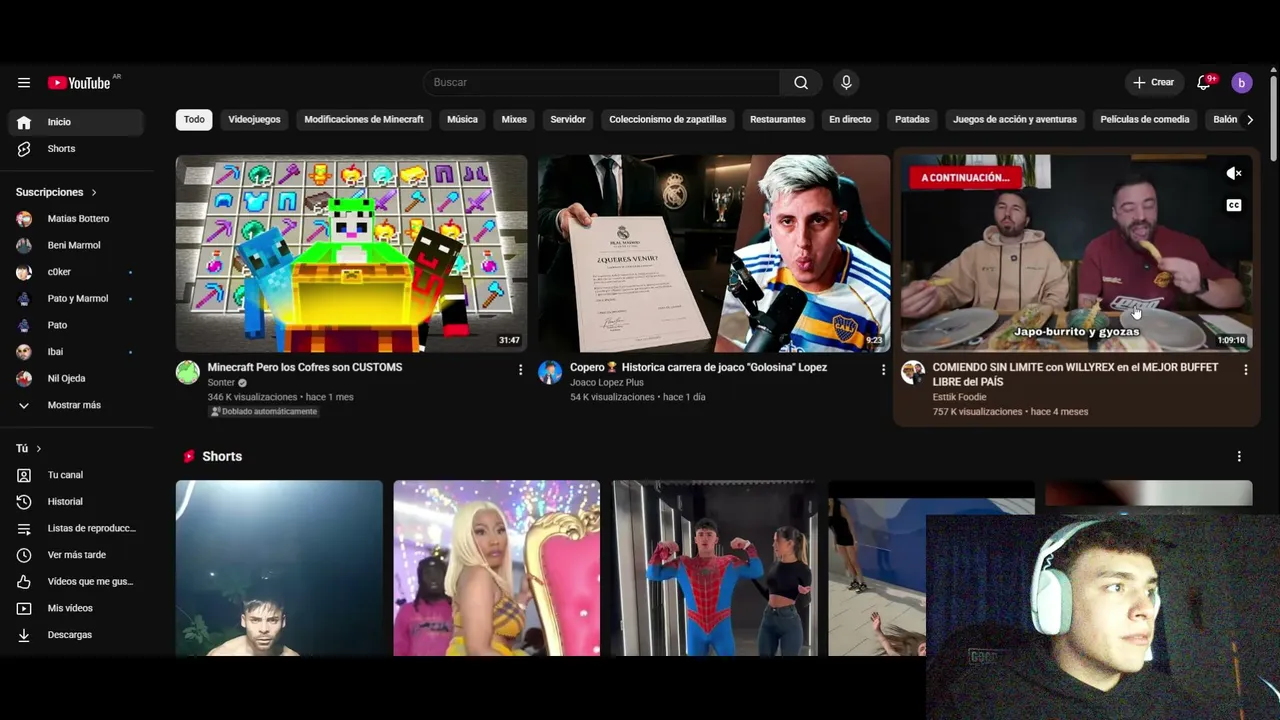
Task: Open Matias Bottero channel avatar
Action: (24, 219)
